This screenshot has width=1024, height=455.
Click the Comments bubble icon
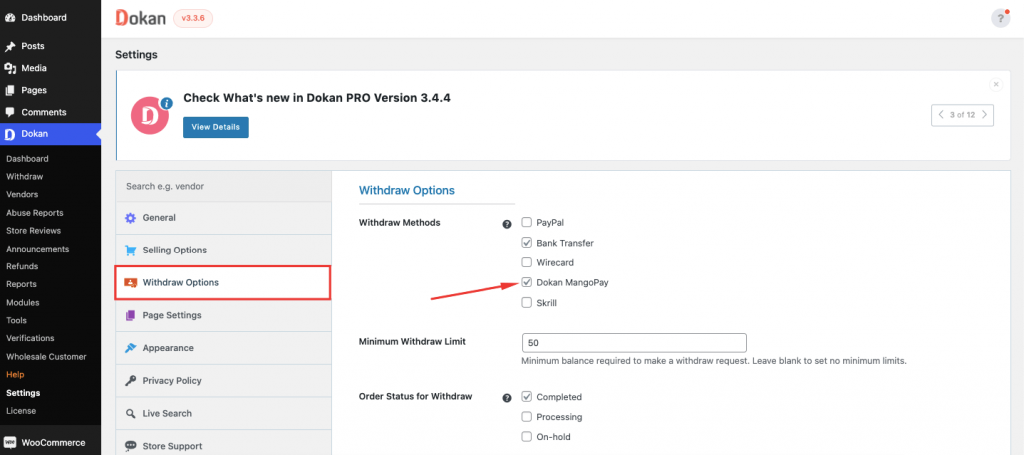pos(10,112)
